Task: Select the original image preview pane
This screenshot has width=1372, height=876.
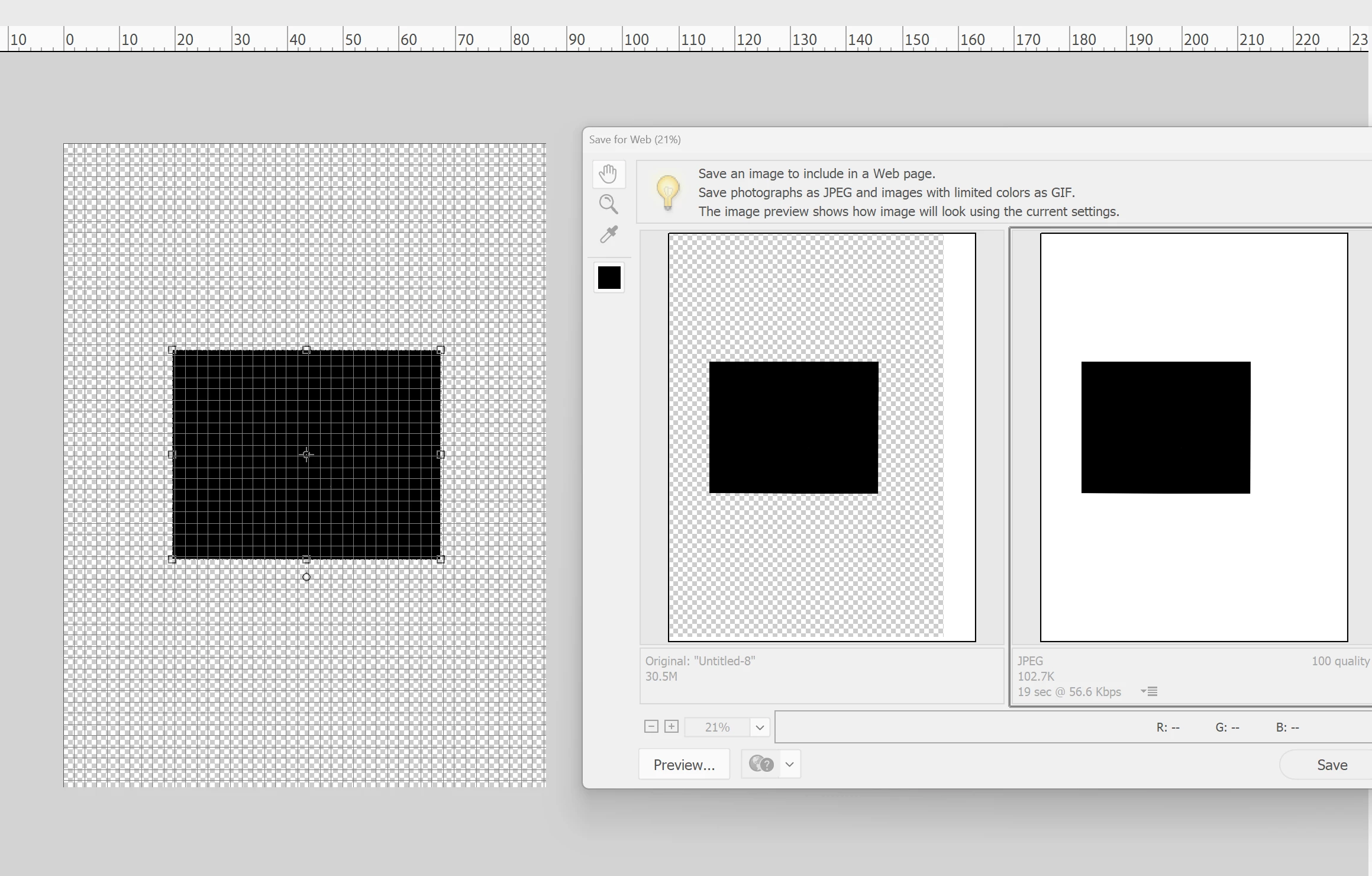Action: pos(821,437)
